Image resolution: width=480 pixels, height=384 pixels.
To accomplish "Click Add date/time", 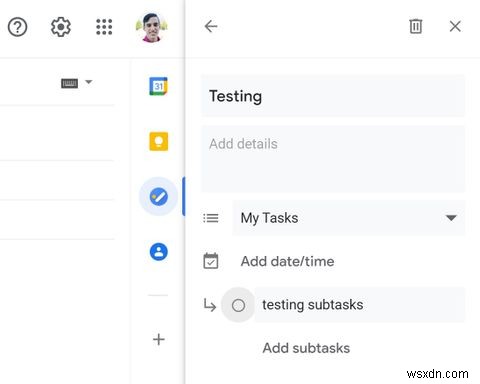I will (287, 261).
